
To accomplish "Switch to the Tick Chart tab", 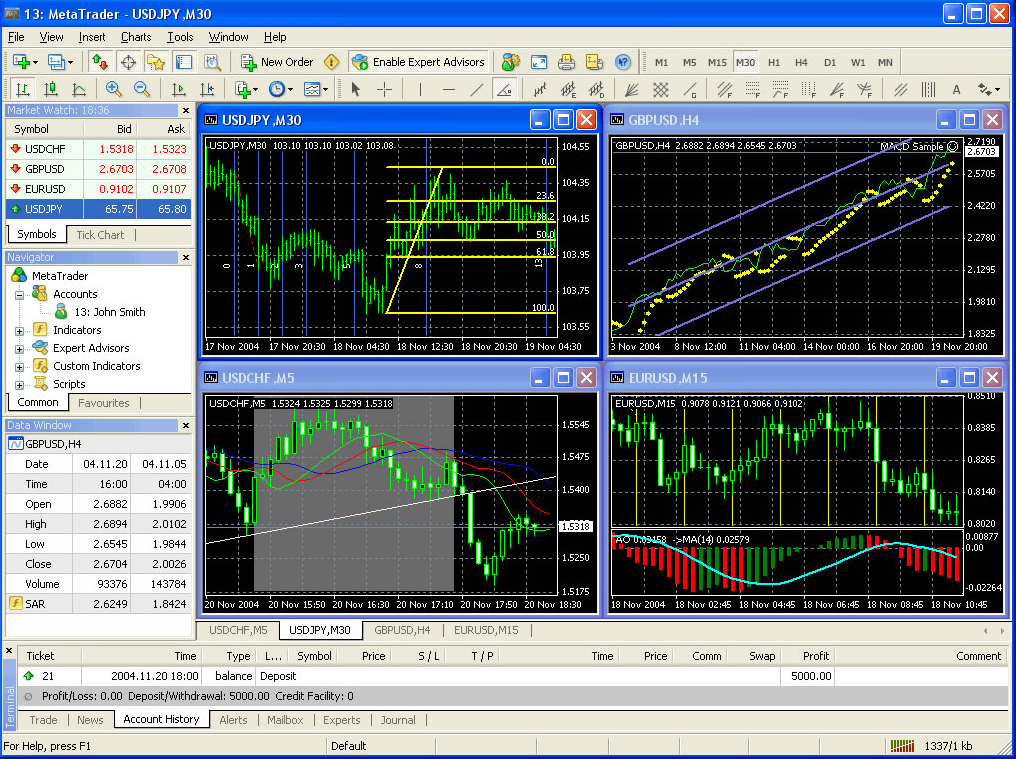I will point(100,235).
